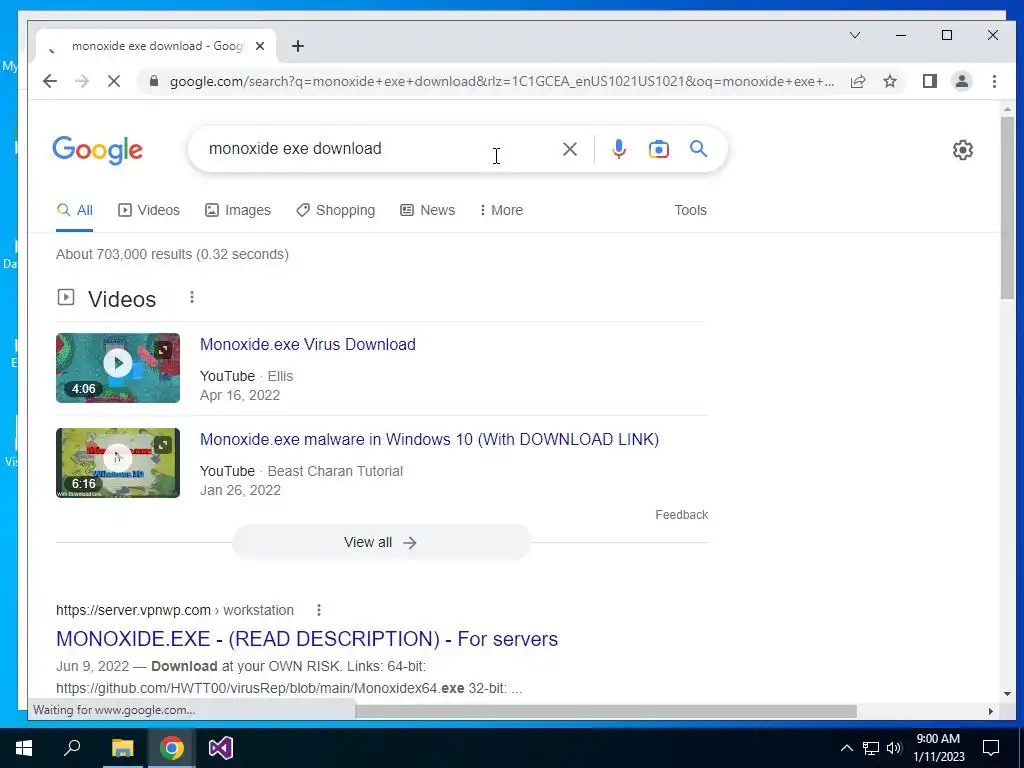Click the Chrome taskbar icon

click(172, 748)
